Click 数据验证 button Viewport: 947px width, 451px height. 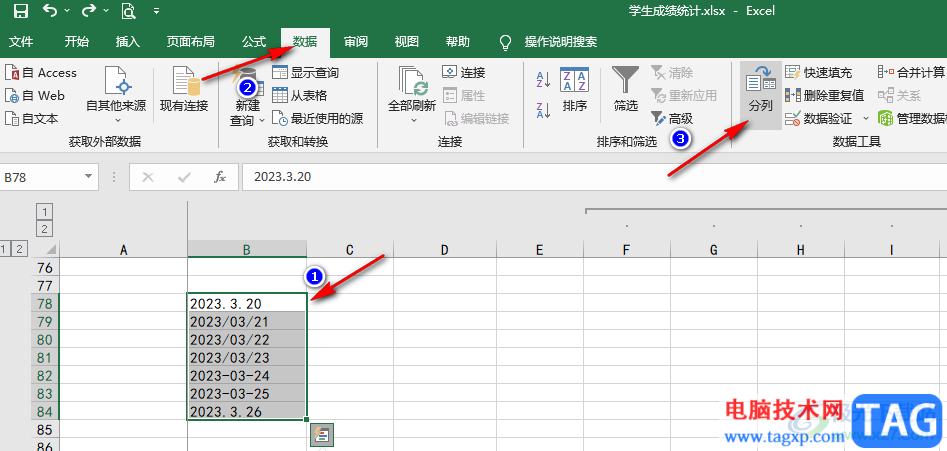(x=818, y=119)
